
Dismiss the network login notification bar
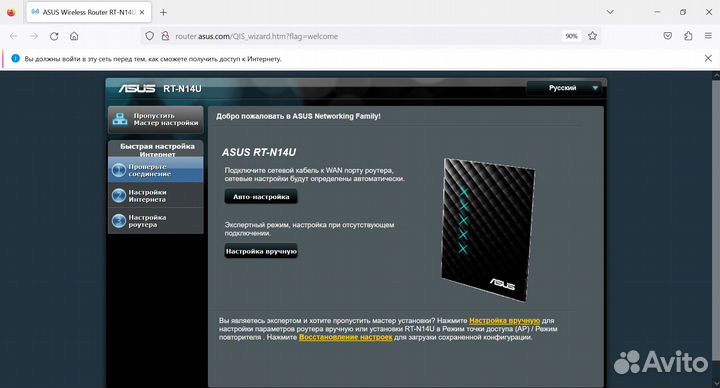(x=708, y=58)
